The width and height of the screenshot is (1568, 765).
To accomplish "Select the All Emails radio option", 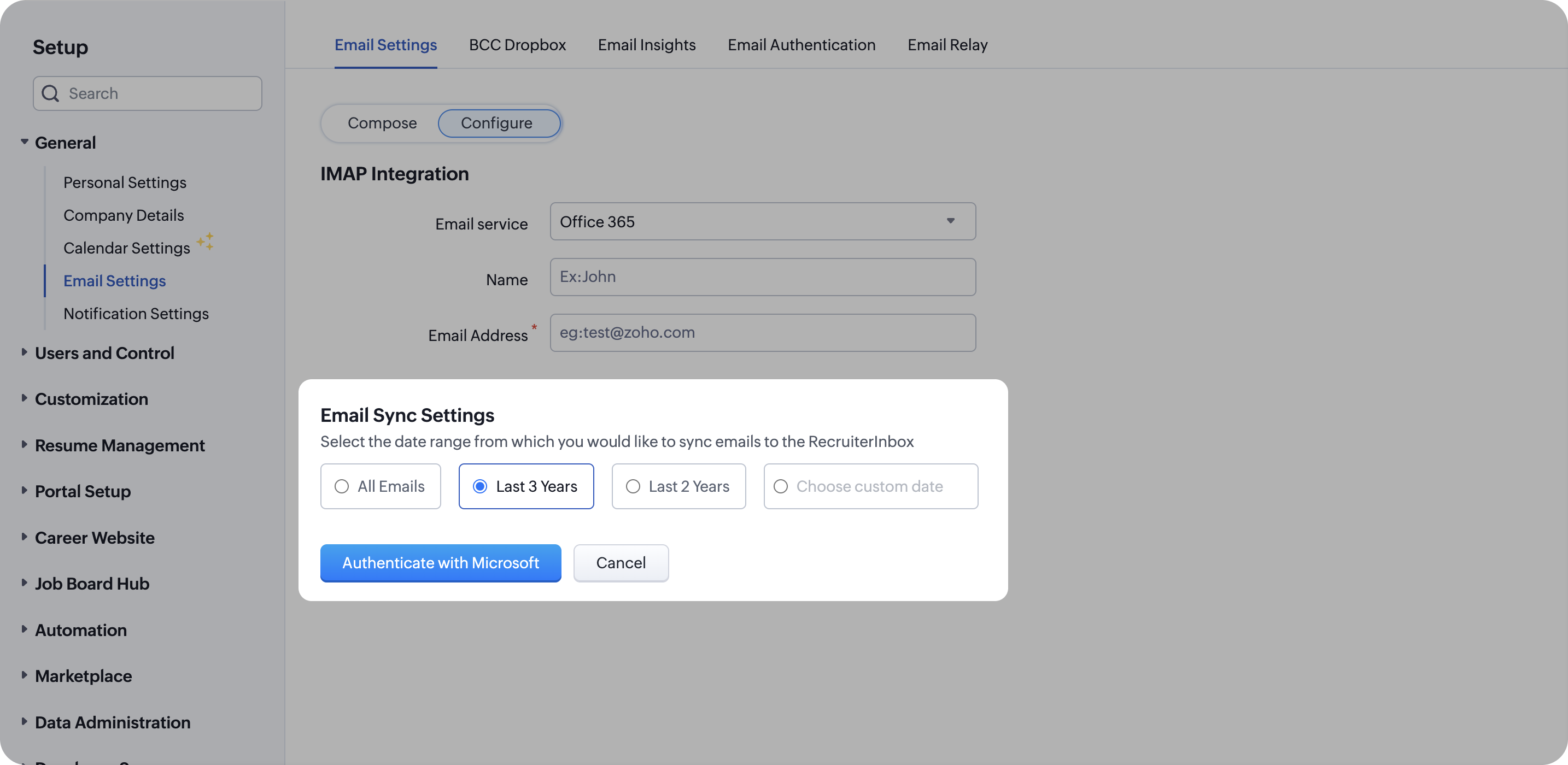I will pyautogui.click(x=342, y=486).
